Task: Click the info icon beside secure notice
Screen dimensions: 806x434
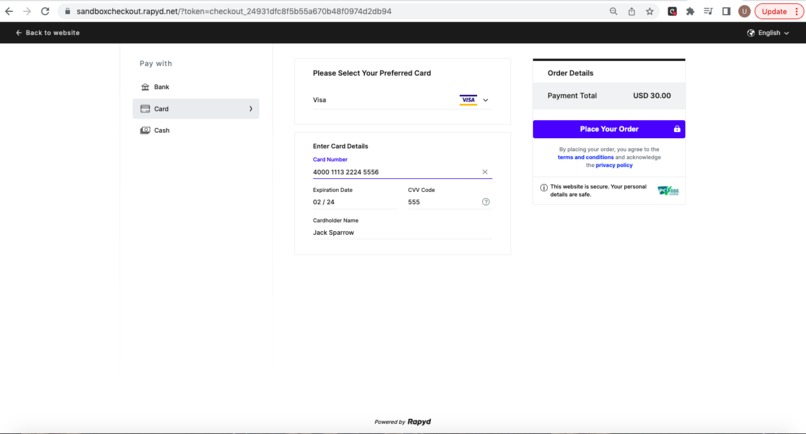Action: tap(544, 188)
